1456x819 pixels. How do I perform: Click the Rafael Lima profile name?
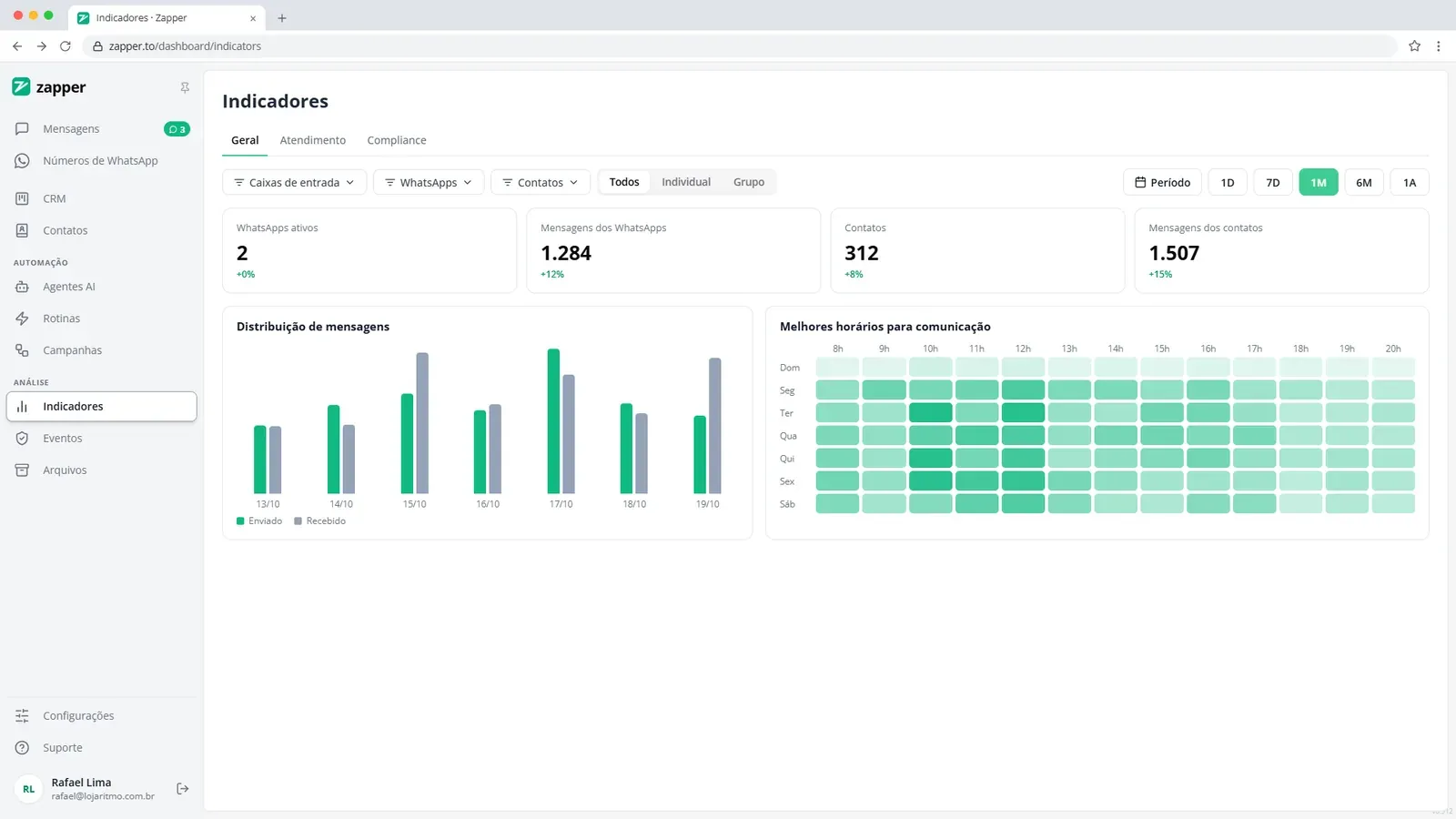[81, 783]
